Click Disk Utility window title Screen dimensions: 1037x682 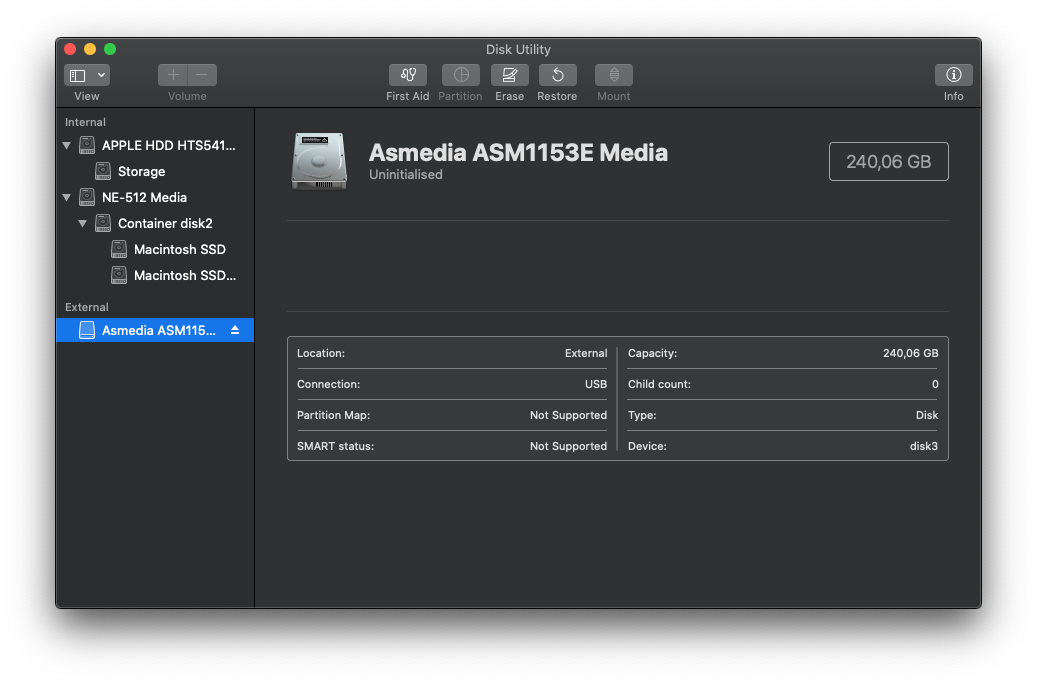518,50
